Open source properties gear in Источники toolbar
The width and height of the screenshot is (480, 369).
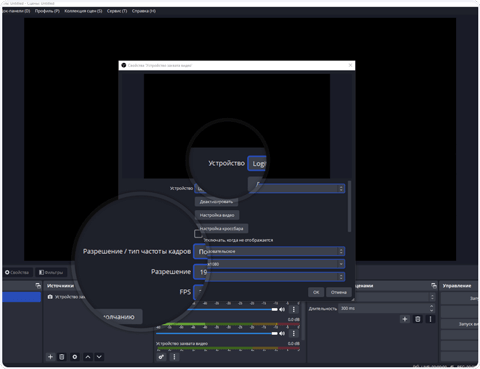pyautogui.click(x=75, y=357)
